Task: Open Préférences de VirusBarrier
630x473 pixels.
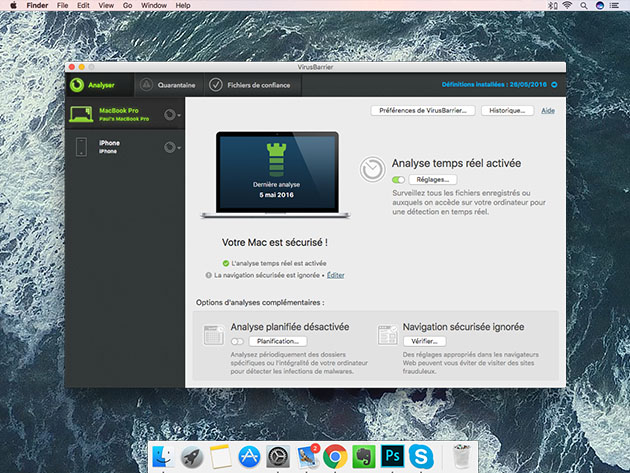Action: pyautogui.click(x=423, y=111)
